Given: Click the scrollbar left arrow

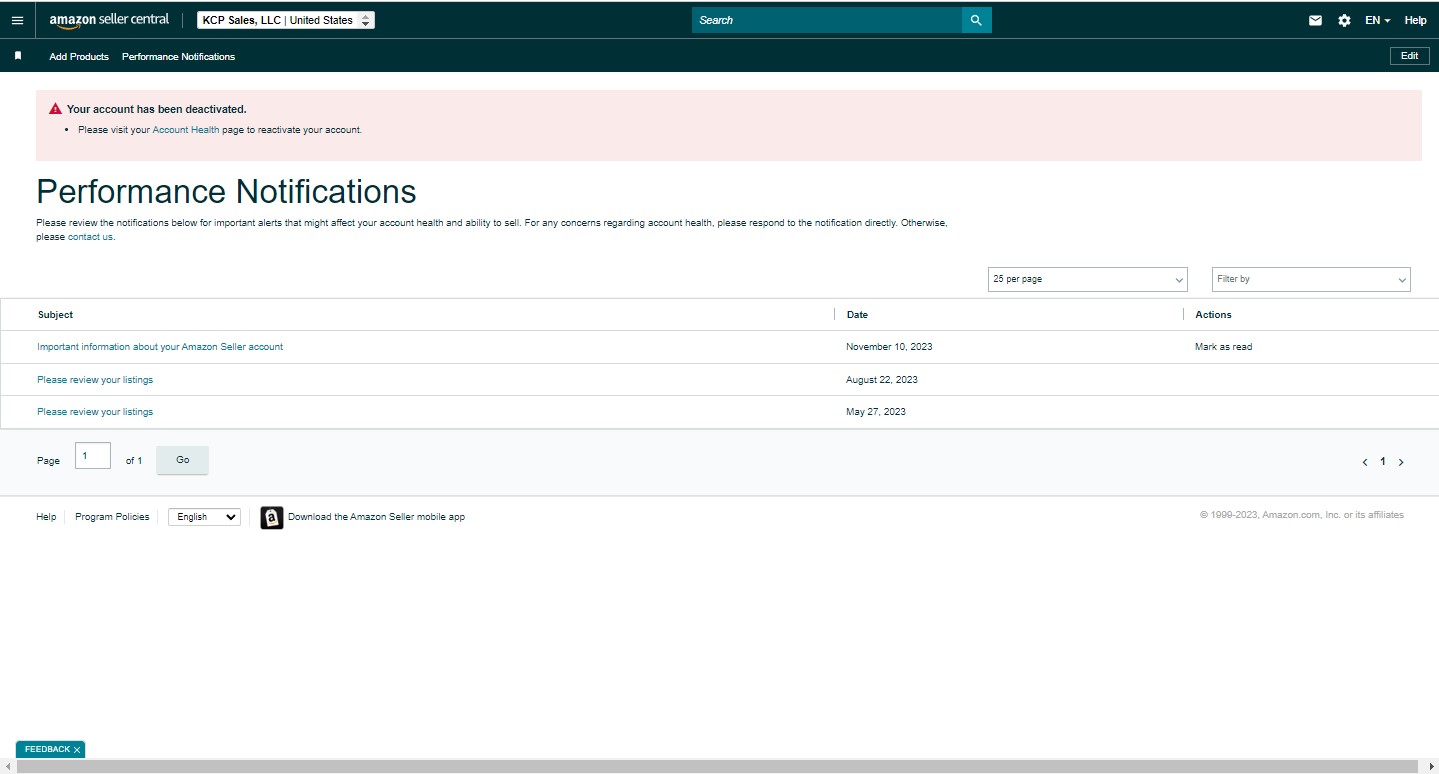Looking at the screenshot, I should coord(7,767).
